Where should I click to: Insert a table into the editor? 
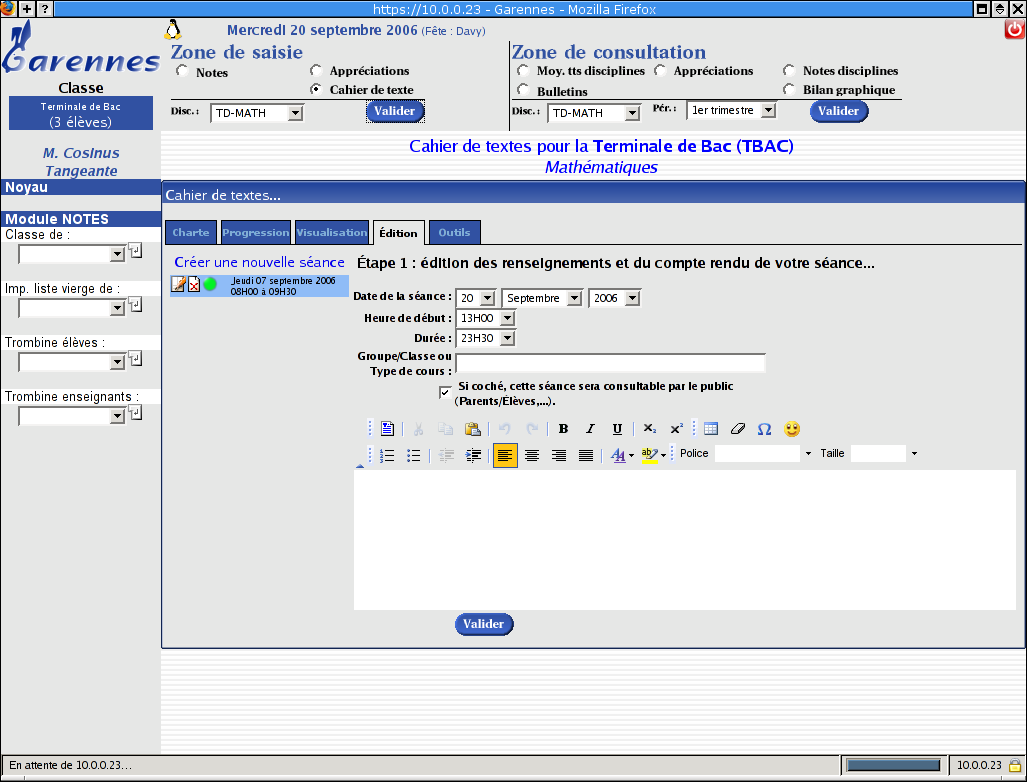(x=711, y=429)
